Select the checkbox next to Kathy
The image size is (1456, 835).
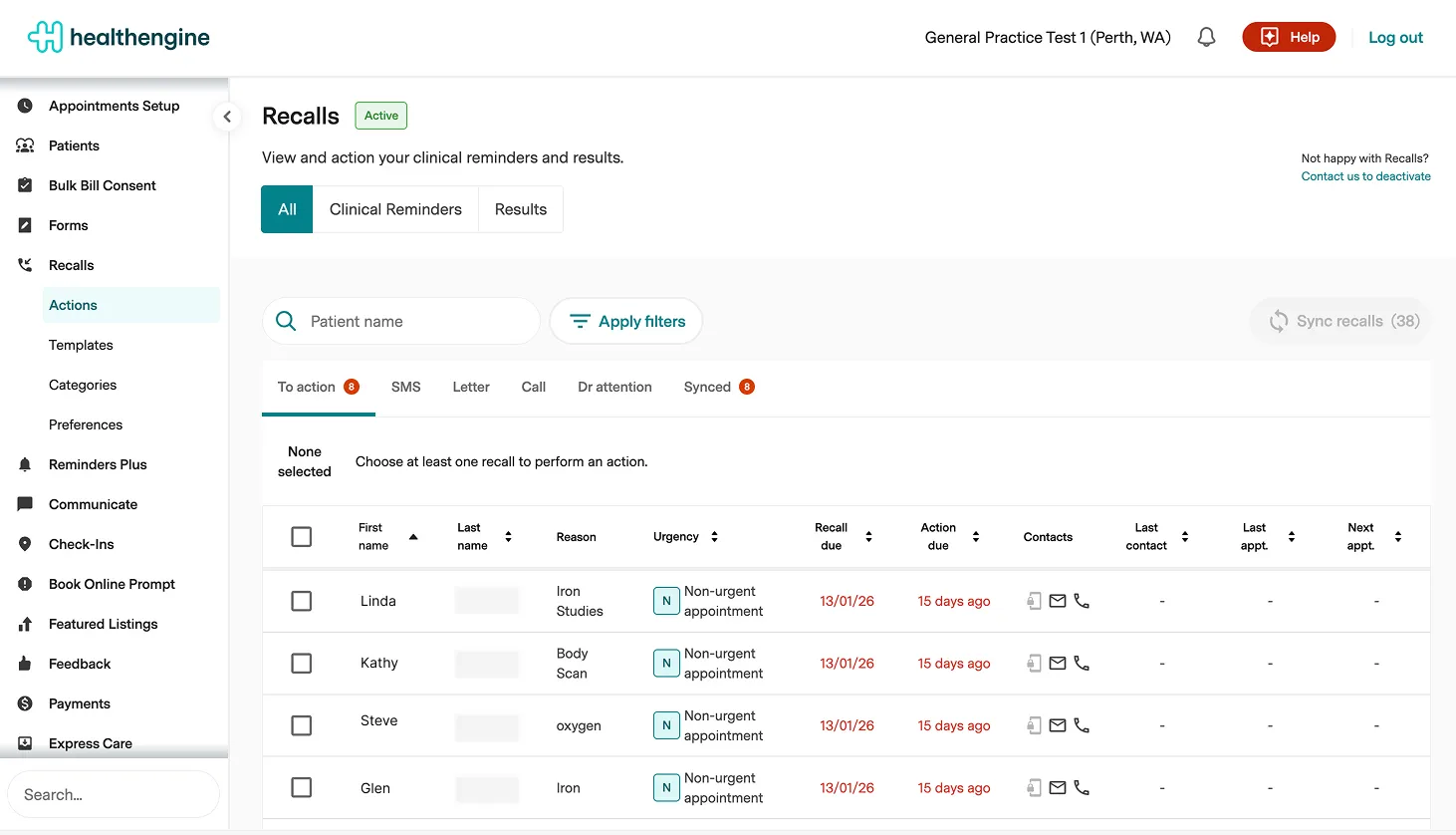(x=302, y=664)
